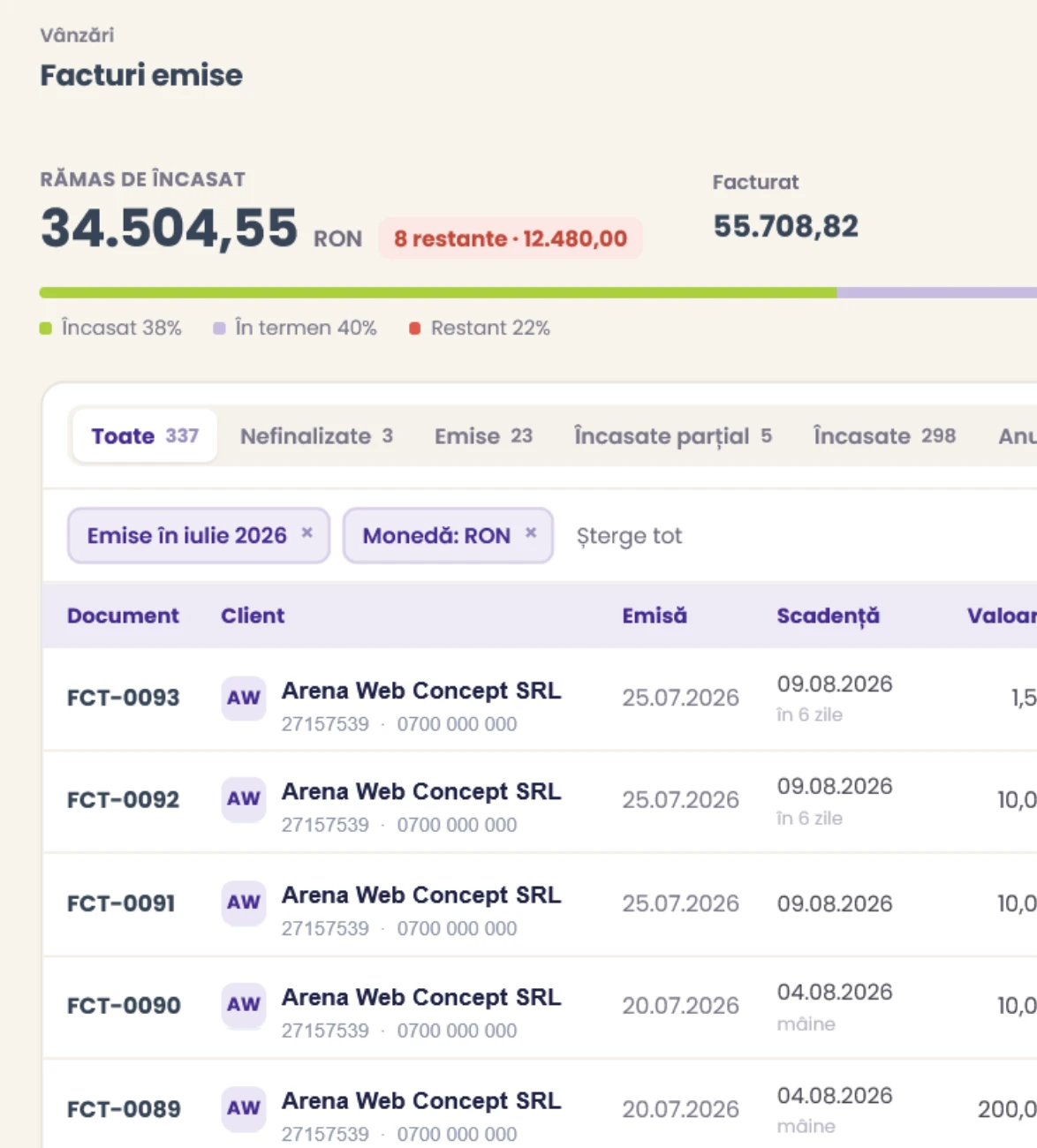The height and width of the screenshot is (1148, 1037).
Task: Click the green Încasat 38% legend dot
Action: [46, 329]
